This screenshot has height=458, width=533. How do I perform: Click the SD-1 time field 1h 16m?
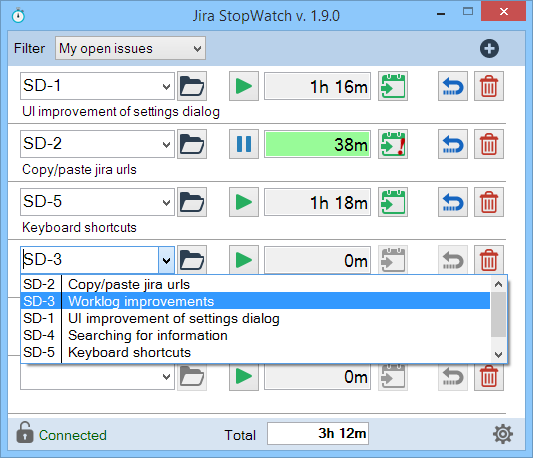coord(317,86)
